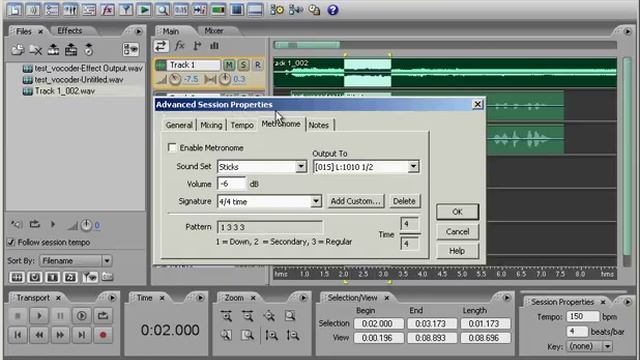640x360 pixels.
Task: Open the Output To dropdown
Action: pos(413,167)
